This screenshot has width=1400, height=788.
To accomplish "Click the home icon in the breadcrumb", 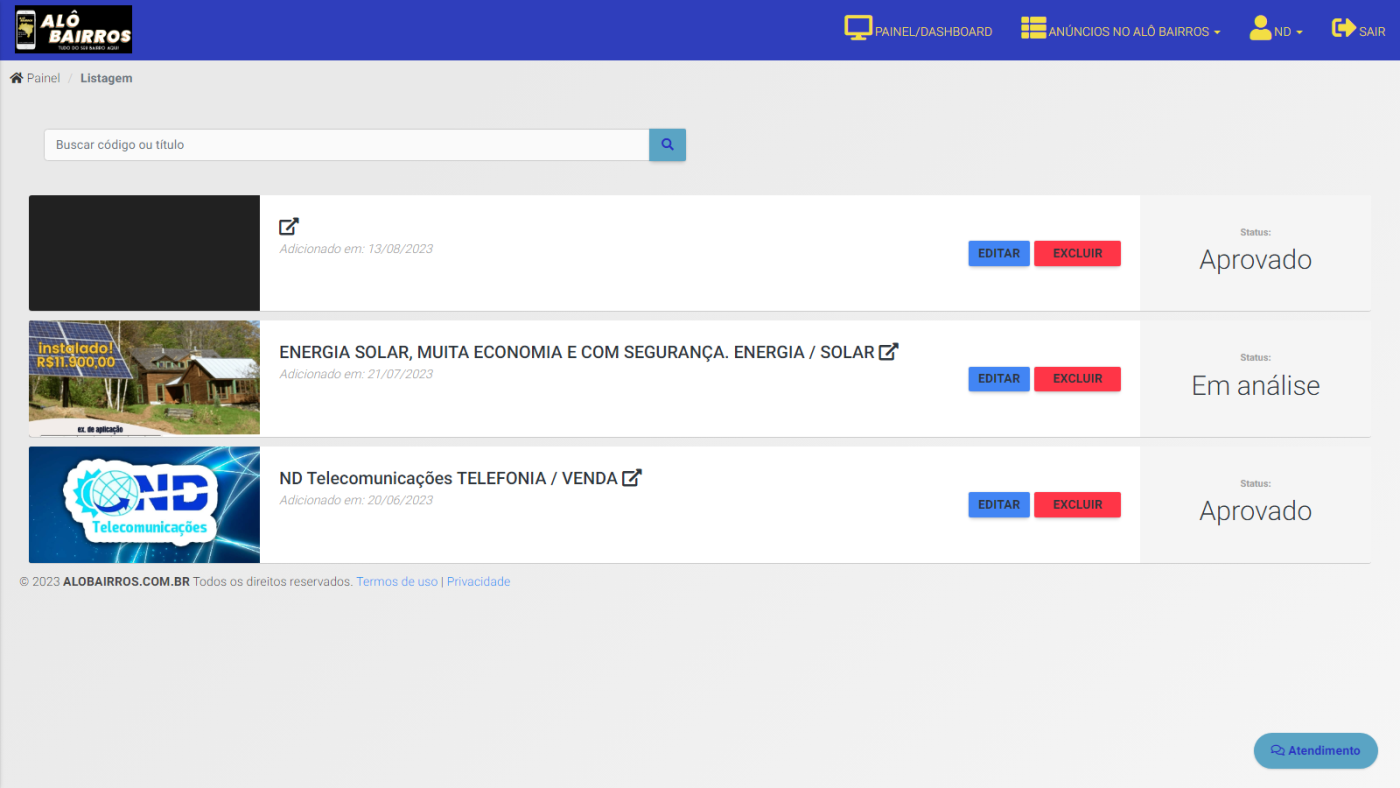I will (x=16, y=78).
